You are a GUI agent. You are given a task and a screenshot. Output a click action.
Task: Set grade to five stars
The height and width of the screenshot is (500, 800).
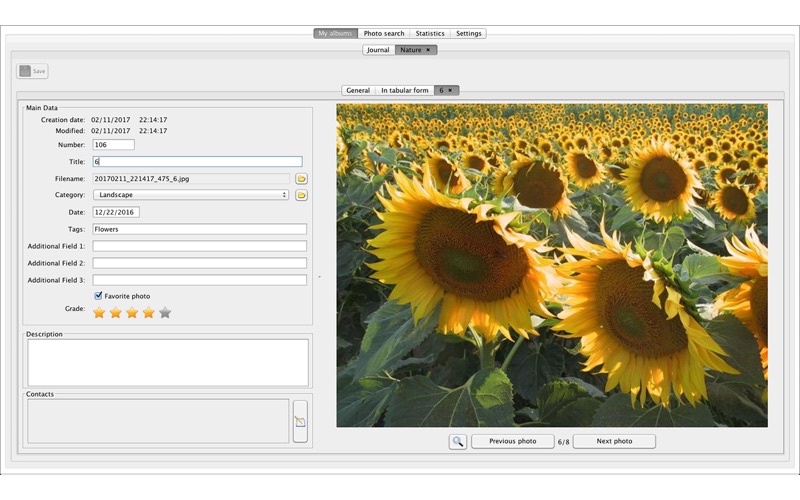point(165,312)
